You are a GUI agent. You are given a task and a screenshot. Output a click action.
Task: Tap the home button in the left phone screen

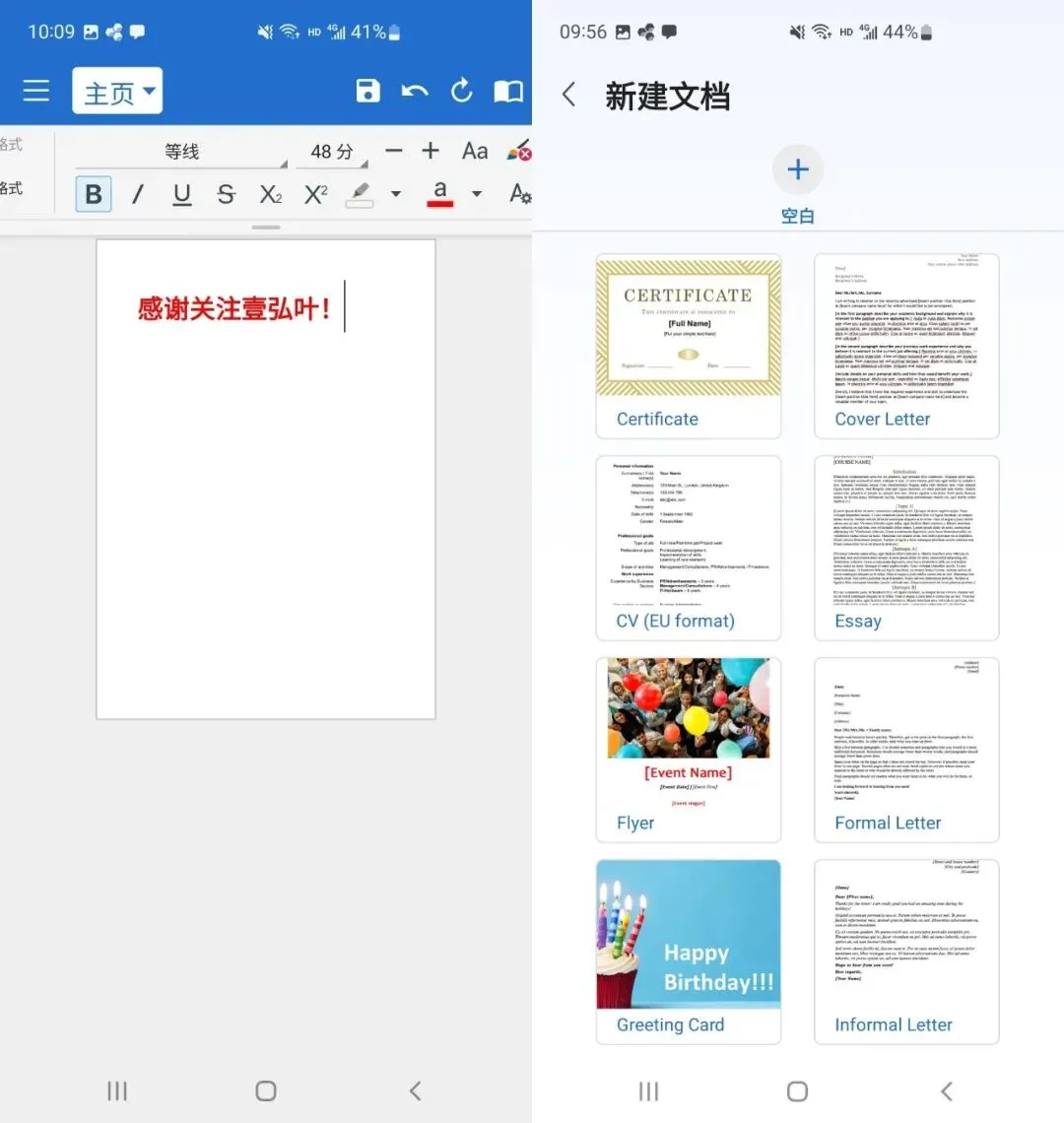coord(266,1090)
